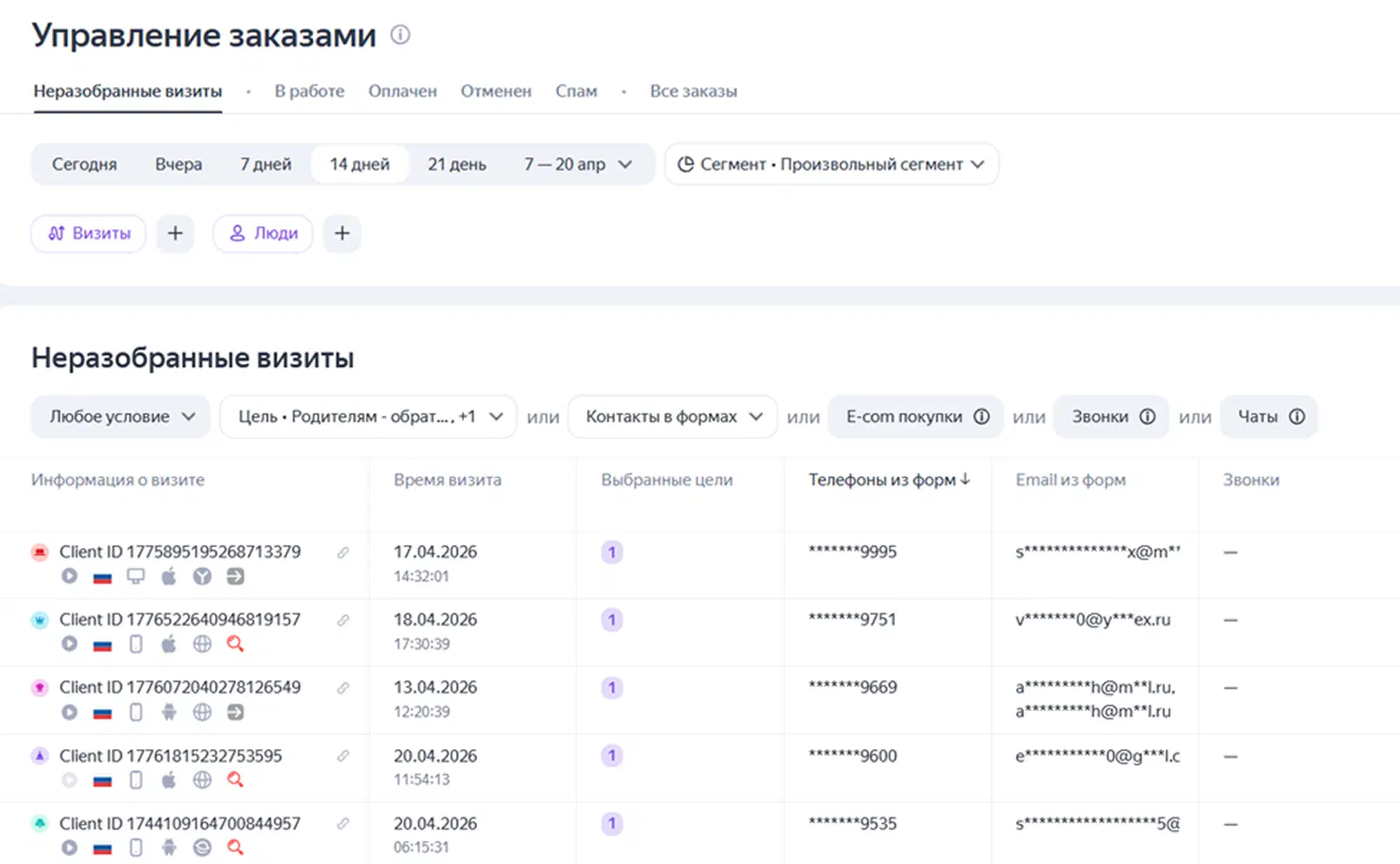Select the 14 дней period
The height and width of the screenshot is (864, 1400).
(x=360, y=165)
